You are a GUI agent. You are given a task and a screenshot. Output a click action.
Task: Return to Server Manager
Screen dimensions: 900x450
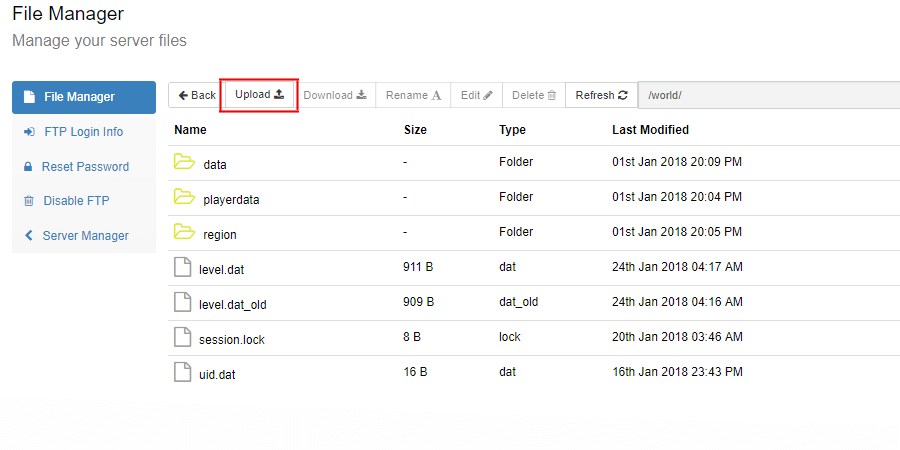[85, 236]
